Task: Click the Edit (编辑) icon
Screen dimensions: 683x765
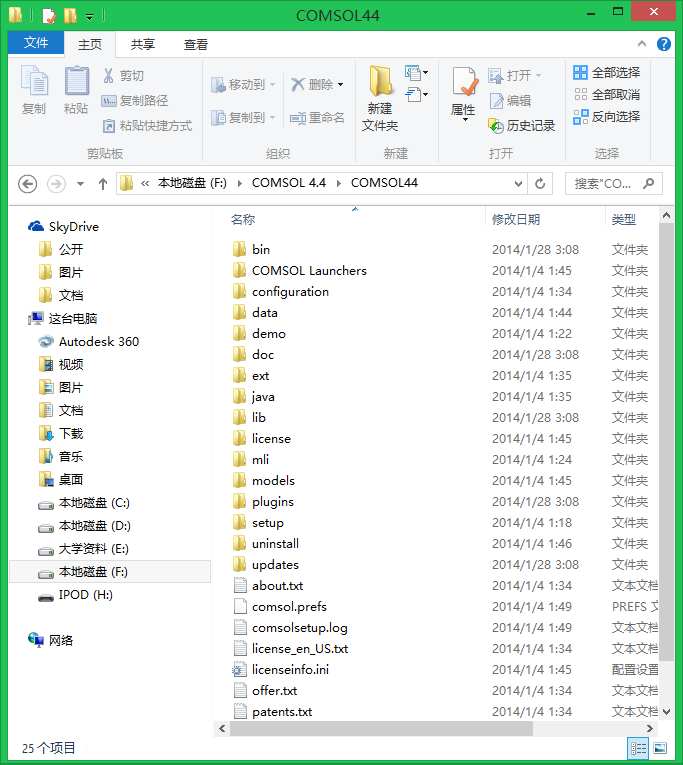Action: 496,101
